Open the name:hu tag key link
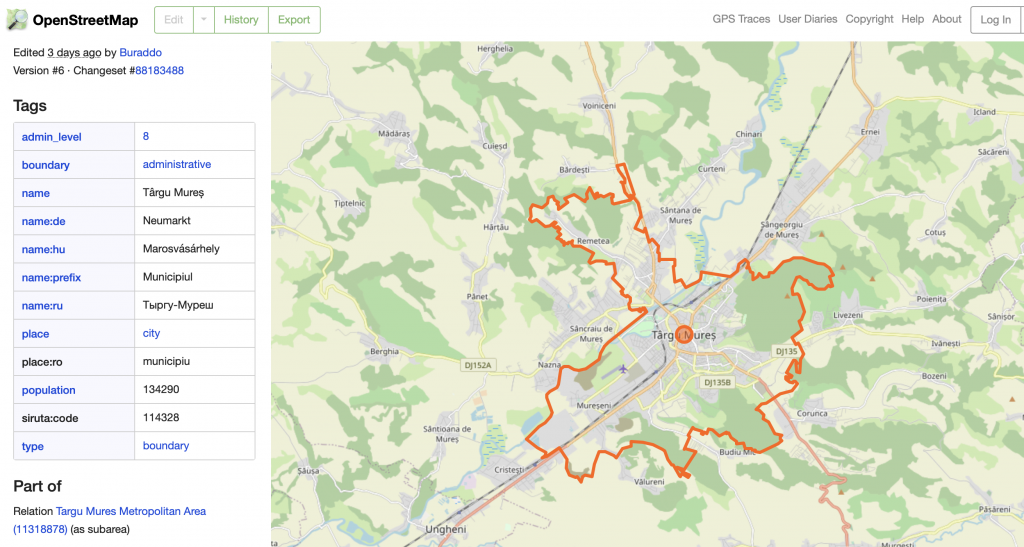The height and width of the screenshot is (547, 1024). pyautogui.click(x=43, y=249)
